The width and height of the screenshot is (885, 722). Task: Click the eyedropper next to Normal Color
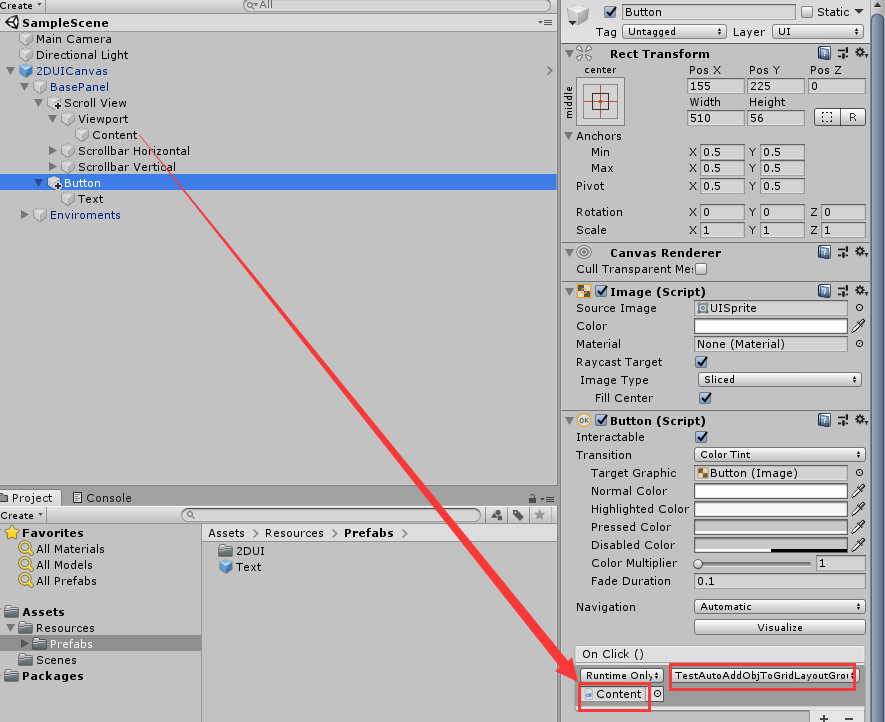[858, 490]
